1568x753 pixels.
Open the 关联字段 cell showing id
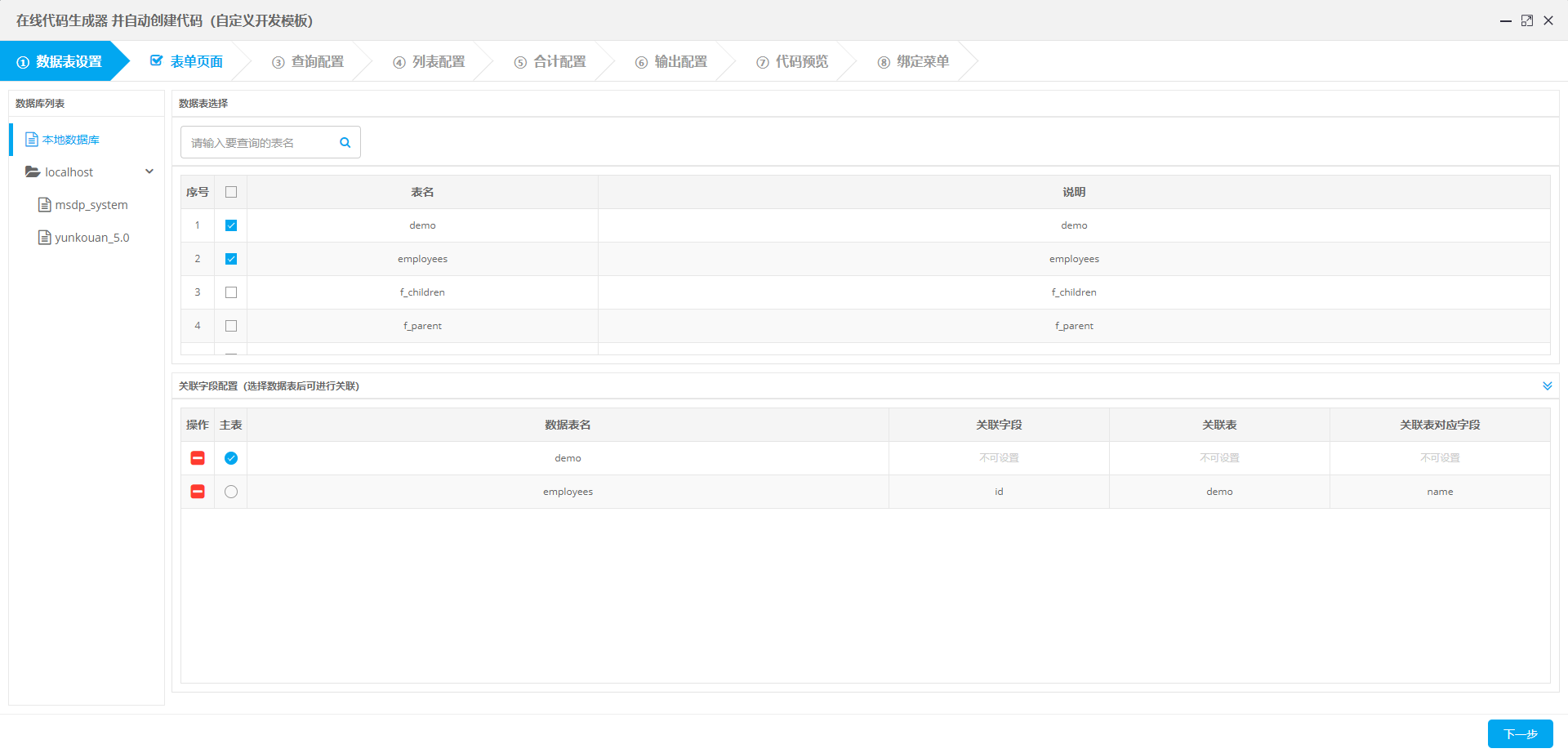click(998, 492)
